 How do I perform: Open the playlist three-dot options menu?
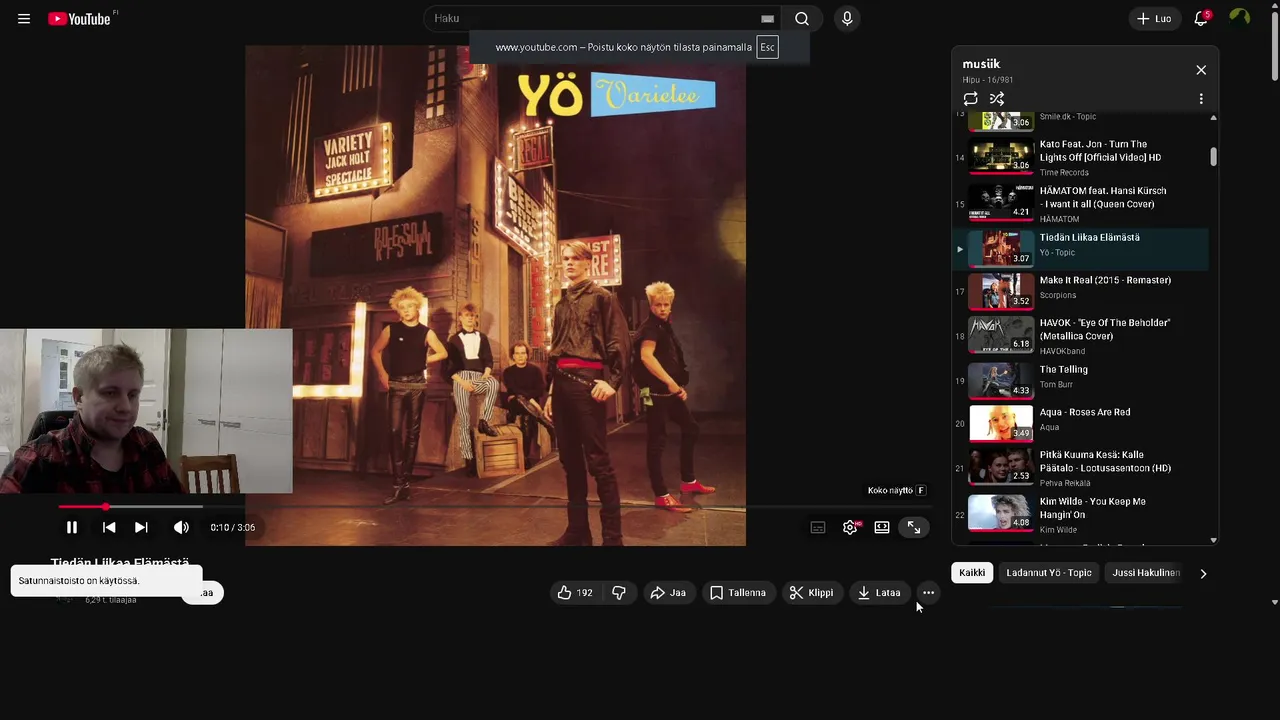click(1201, 99)
